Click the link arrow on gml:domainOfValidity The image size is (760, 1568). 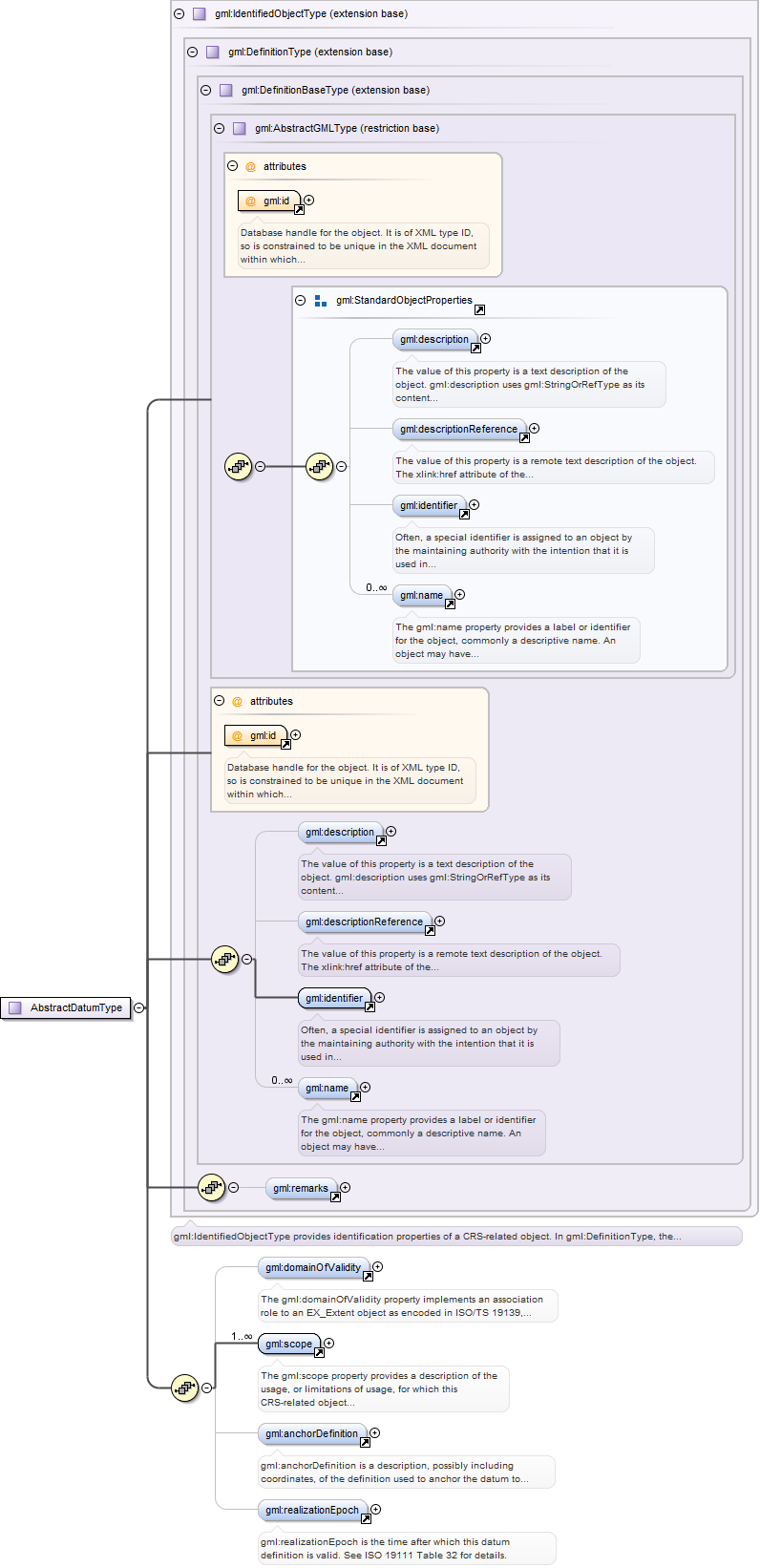(x=368, y=1276)
